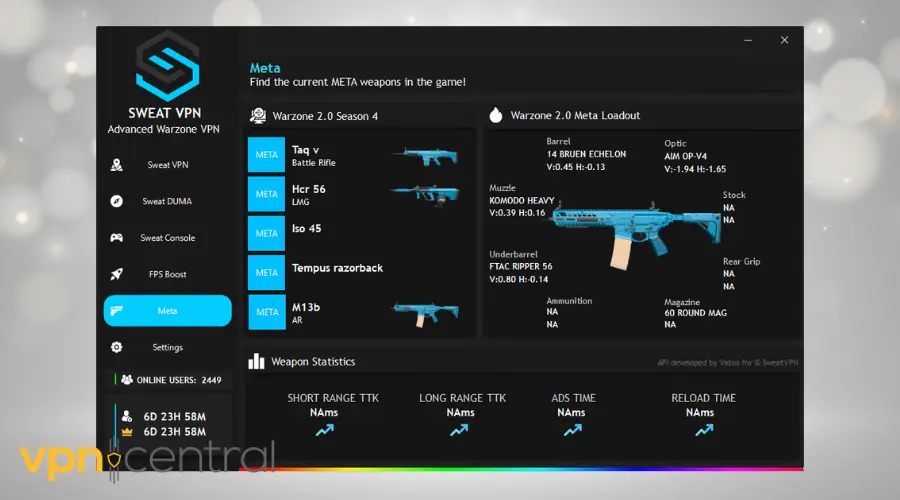Open the Sweat DUMA sidebar section

point(168,201)
